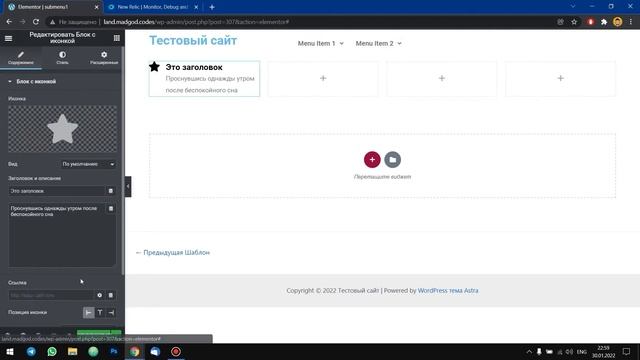Open the Chrome extensions puzzle icon
Image resolution: width=640 pixels, height=360 pixels.
604,22
